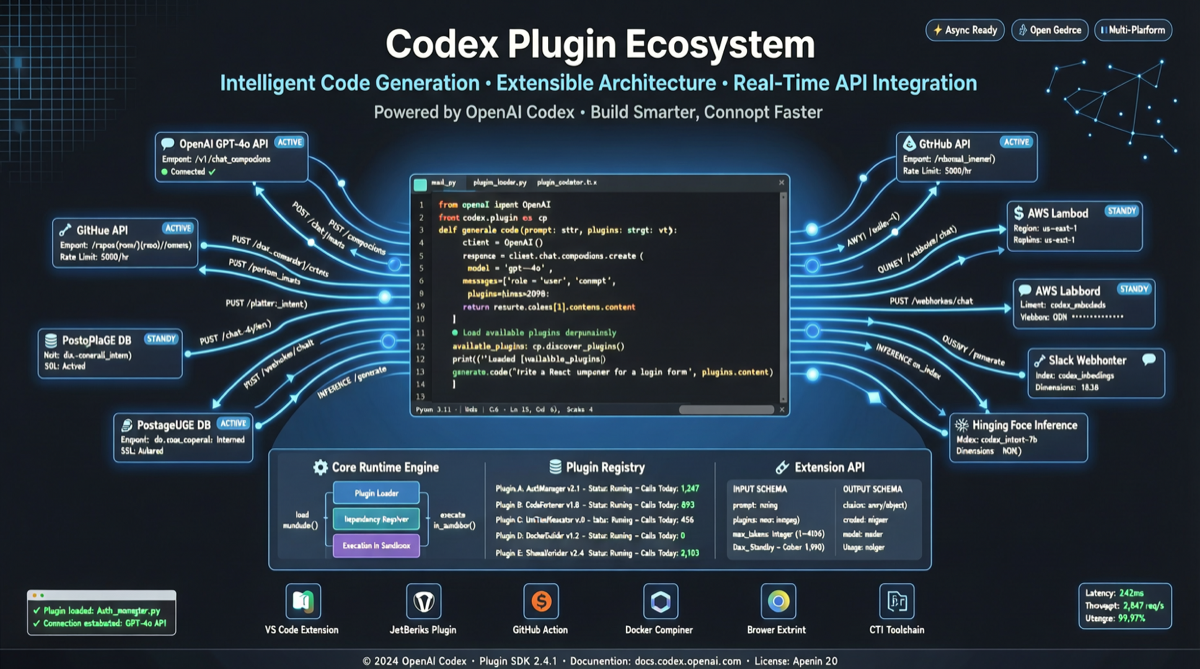Click the OpenAI GPT-4o API logo icon
Image resolution: width=1200 pixels, height=669 pixels.
[168, 143]
